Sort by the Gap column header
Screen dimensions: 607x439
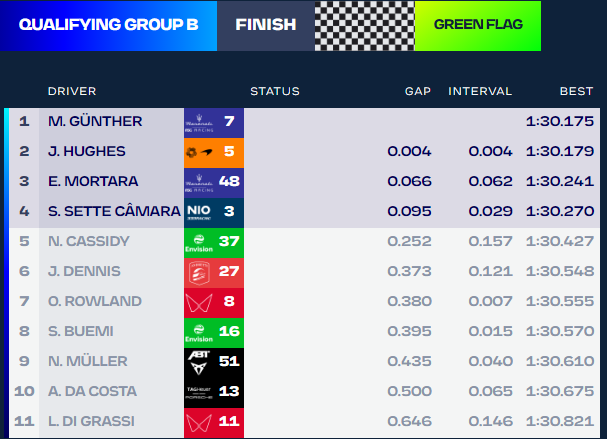417,91
